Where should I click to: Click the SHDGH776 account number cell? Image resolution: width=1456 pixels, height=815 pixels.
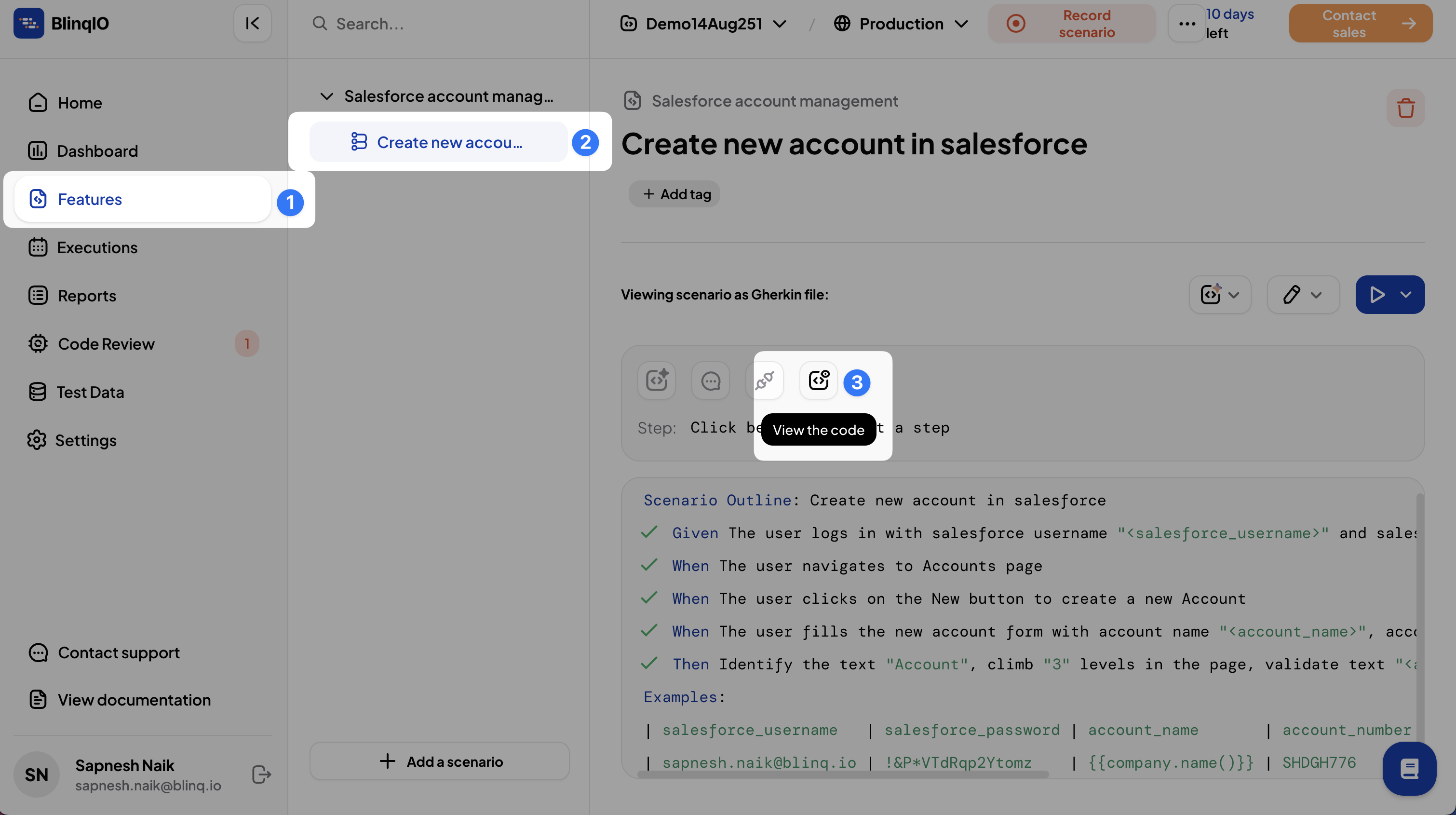point(1319,762)
